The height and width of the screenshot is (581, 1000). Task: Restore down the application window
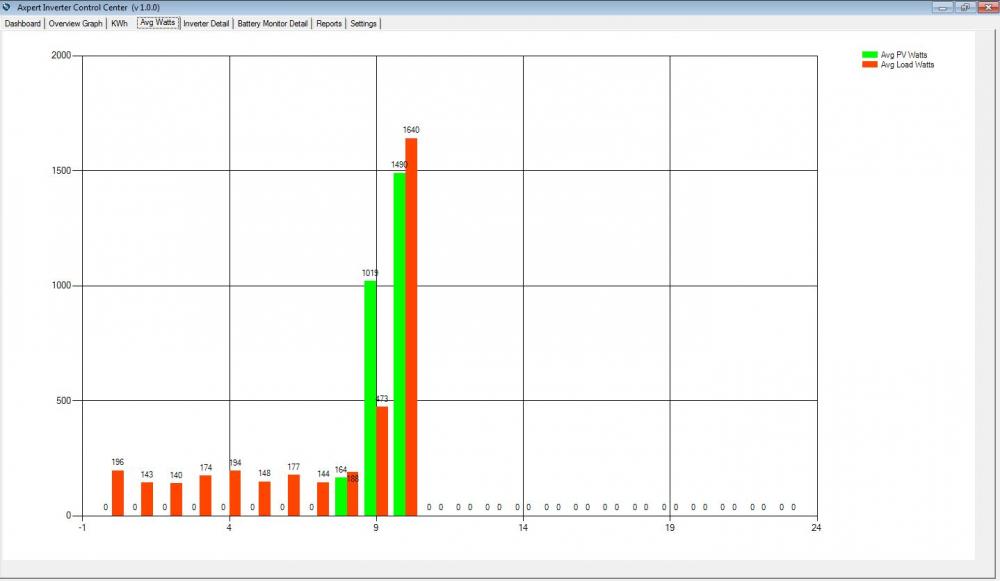(x=966, y=7)
